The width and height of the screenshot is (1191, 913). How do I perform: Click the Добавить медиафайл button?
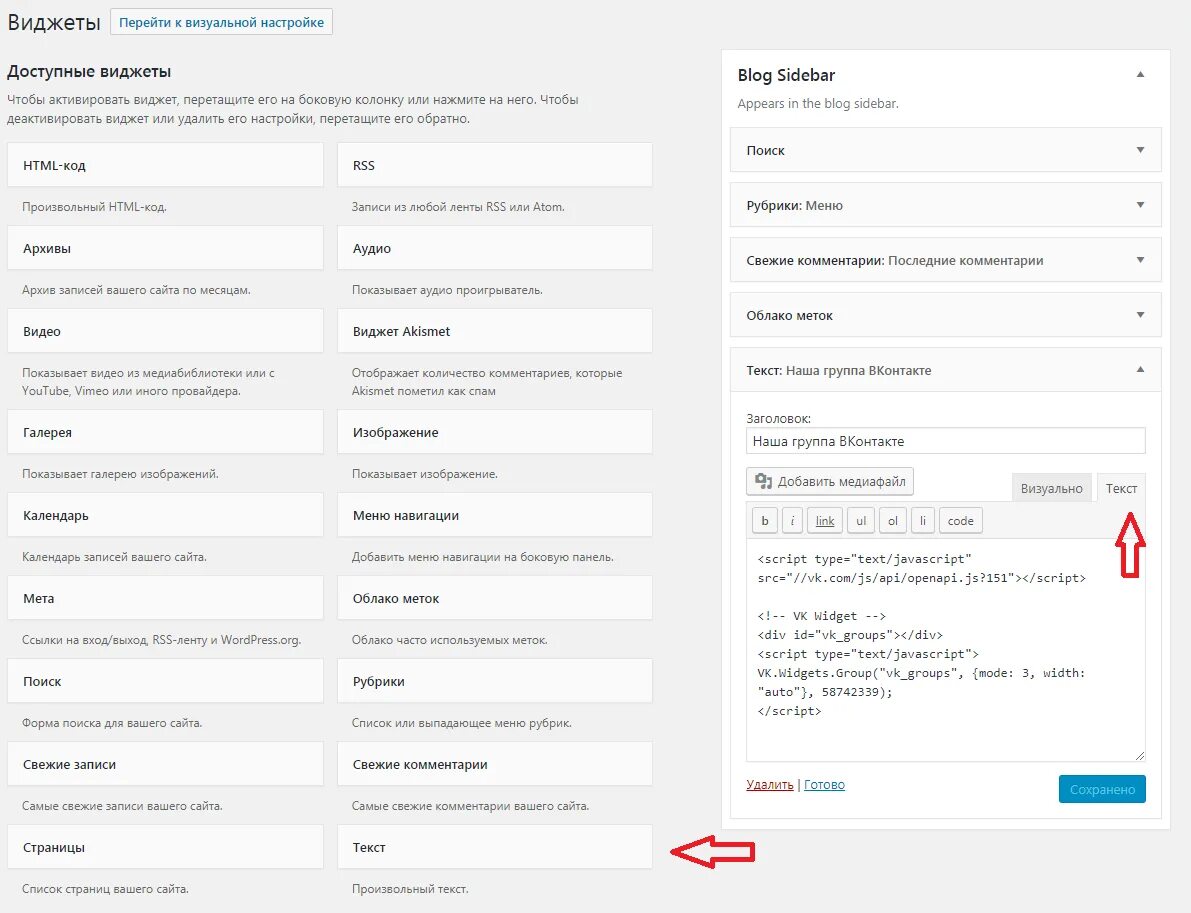point(830,482)
